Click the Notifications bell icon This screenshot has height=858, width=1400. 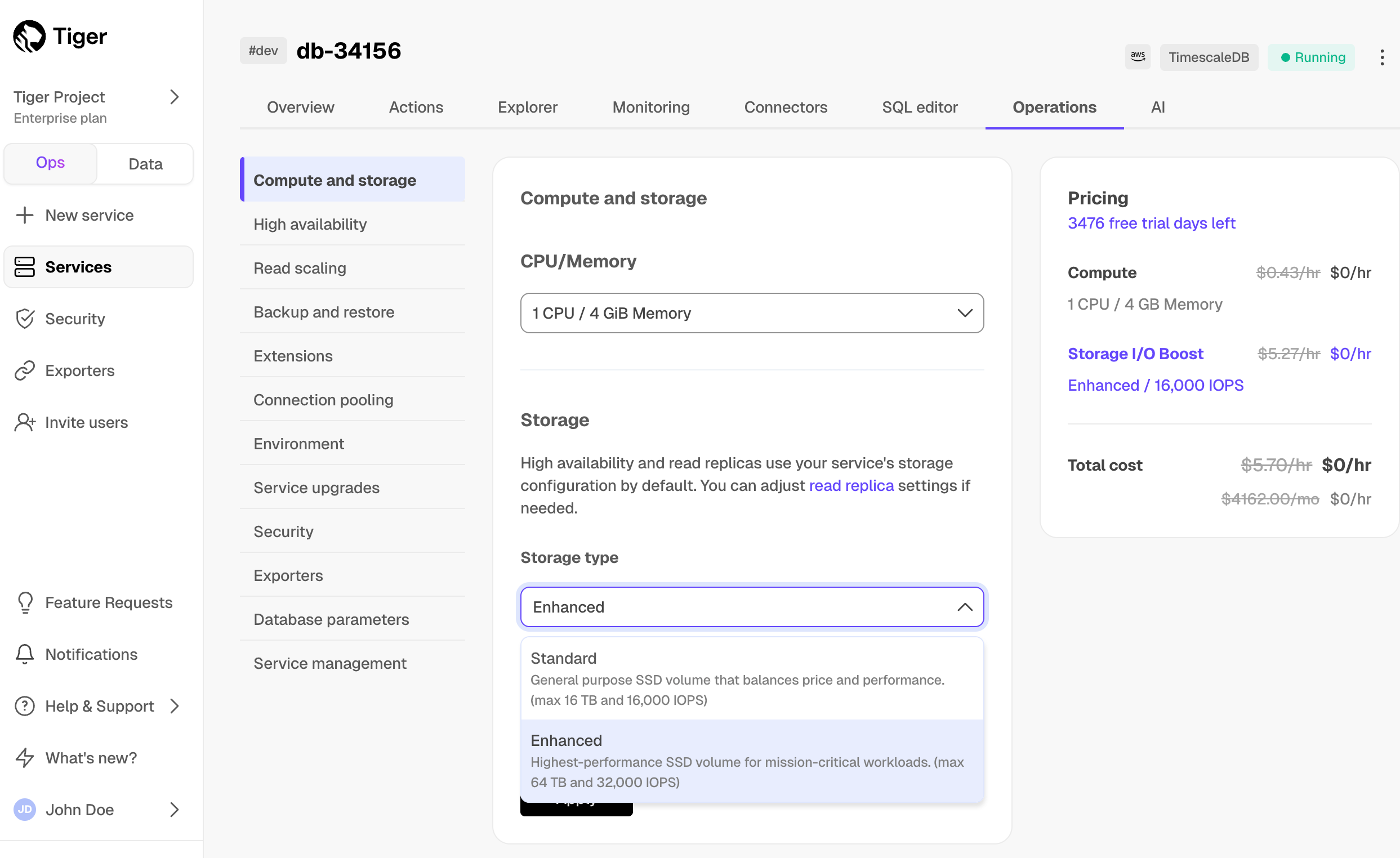[x=24, y=654]
